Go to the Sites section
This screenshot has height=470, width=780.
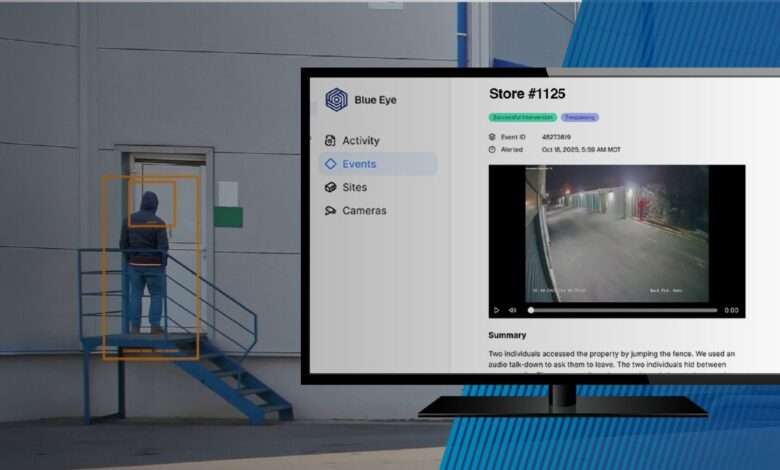point(354,187)
